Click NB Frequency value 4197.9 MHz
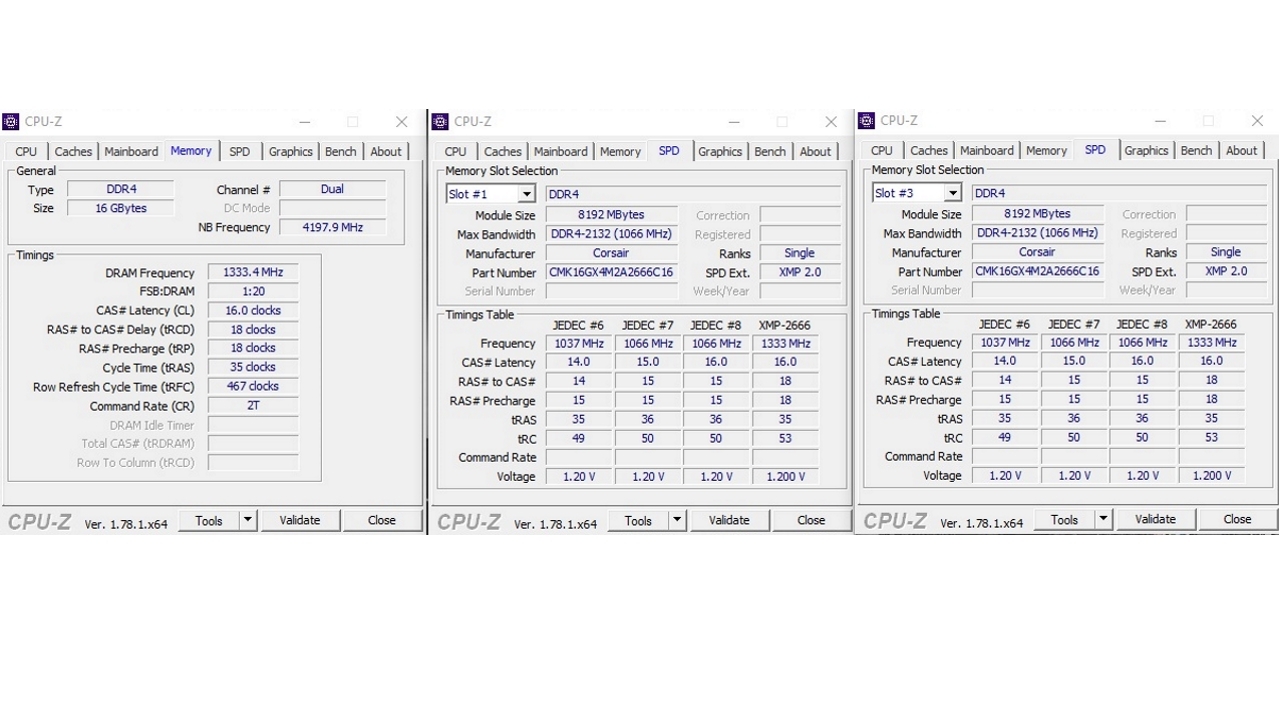Image resolution: width=1280 pixels, height=720 pixels. [332, 227]
